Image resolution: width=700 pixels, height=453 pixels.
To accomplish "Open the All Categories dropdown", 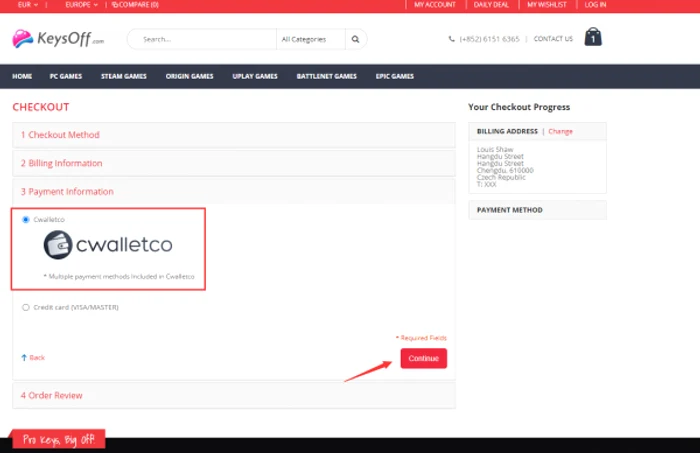I will (311, 39).
